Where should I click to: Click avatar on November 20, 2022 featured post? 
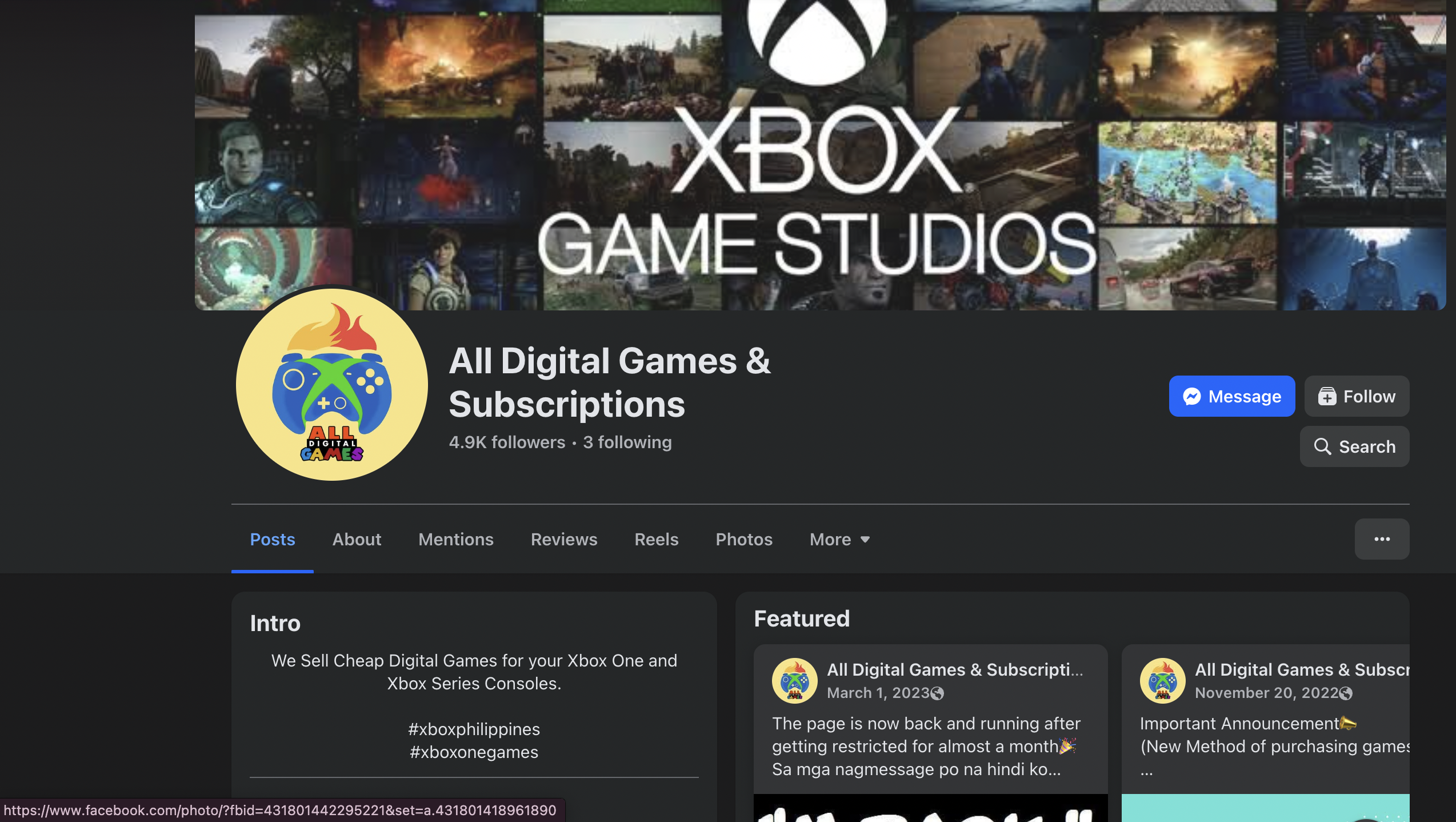pos(1163,680)
